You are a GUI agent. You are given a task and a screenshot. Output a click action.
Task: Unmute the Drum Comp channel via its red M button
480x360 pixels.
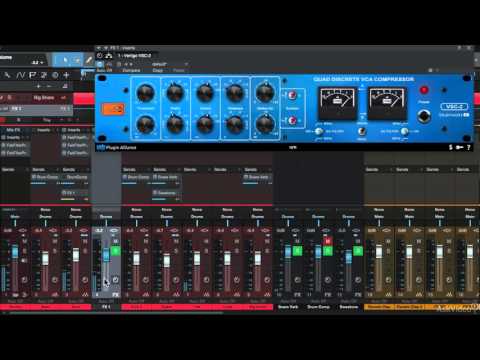click(x=328, y=241)
